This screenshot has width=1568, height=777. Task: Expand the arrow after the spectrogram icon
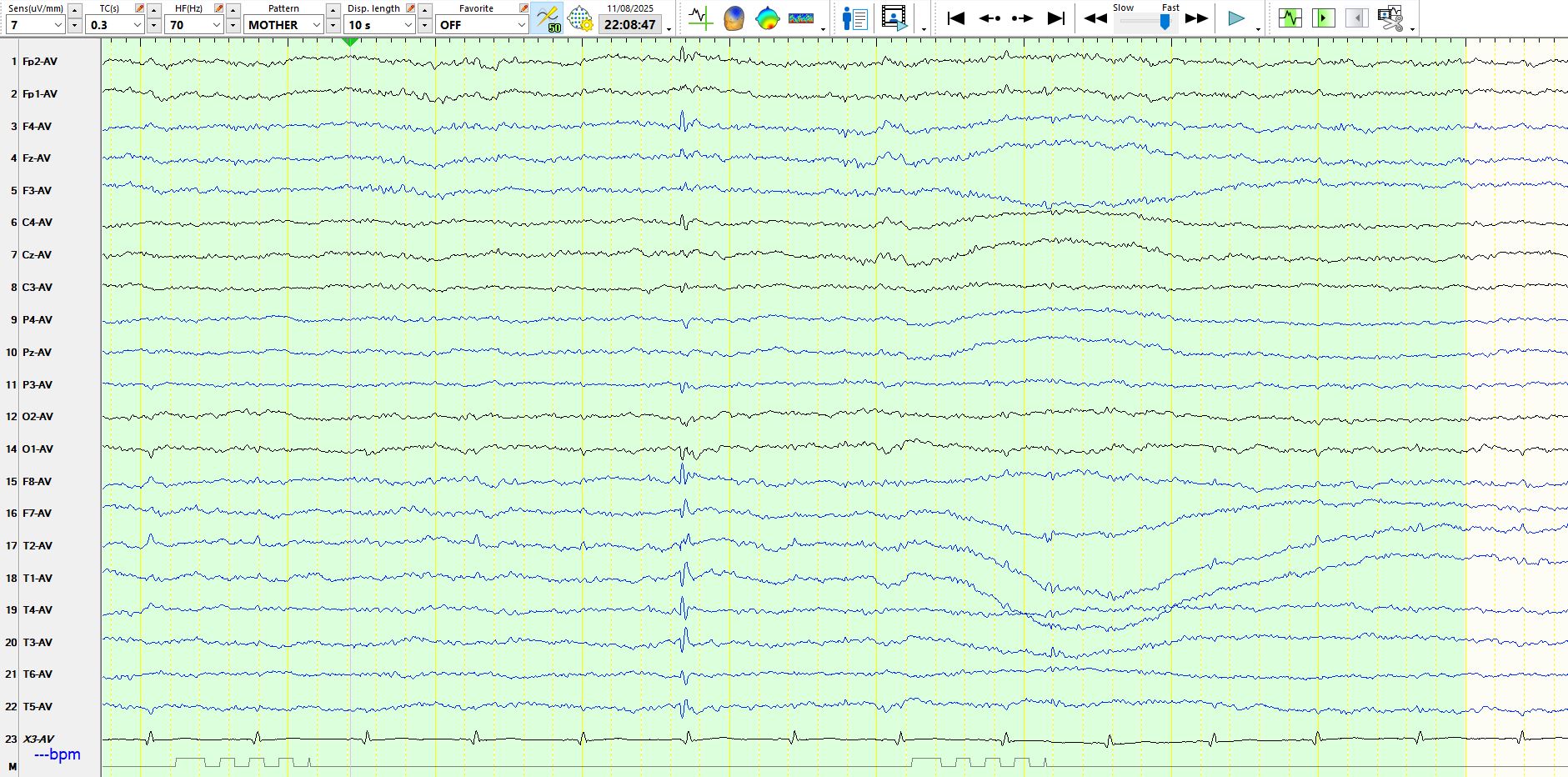[824, 29]
